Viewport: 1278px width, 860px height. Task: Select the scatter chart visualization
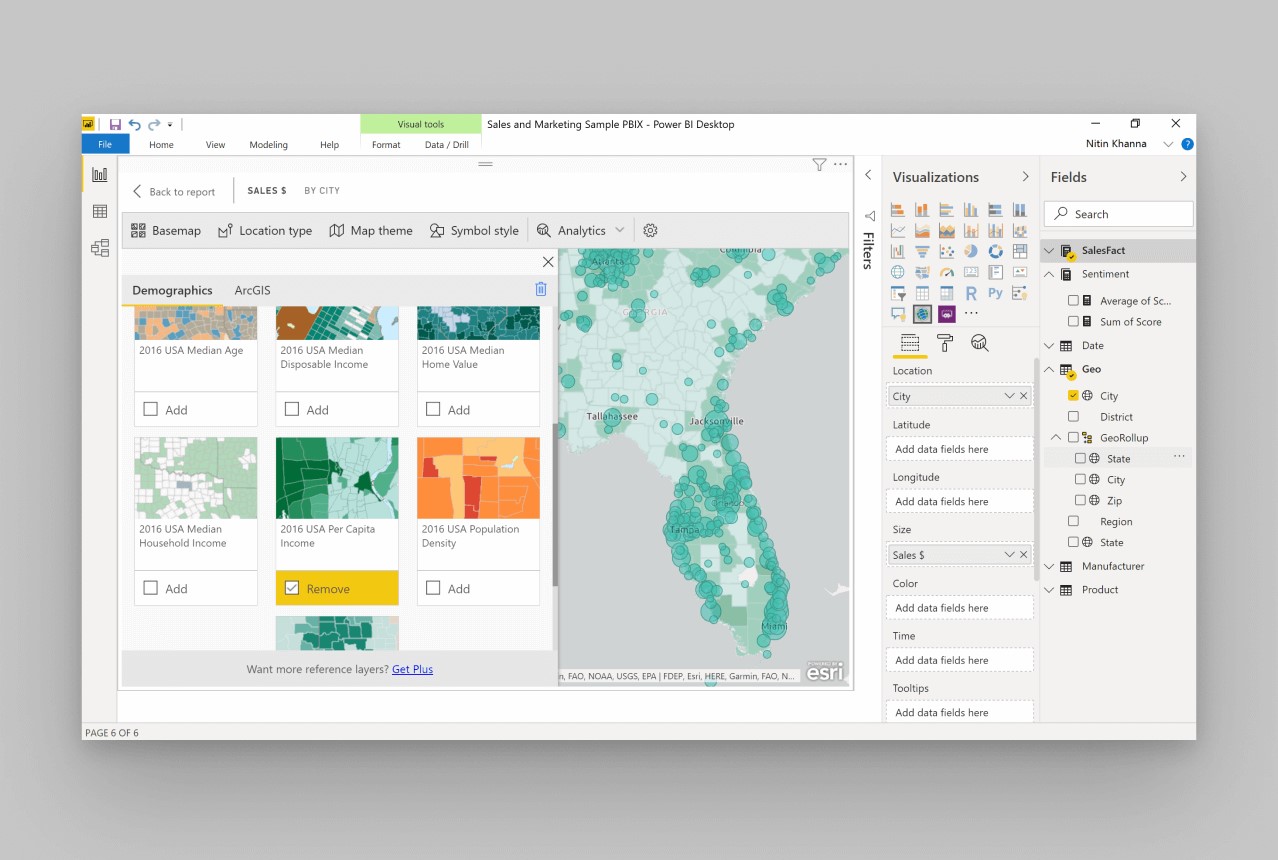(947, 250)
